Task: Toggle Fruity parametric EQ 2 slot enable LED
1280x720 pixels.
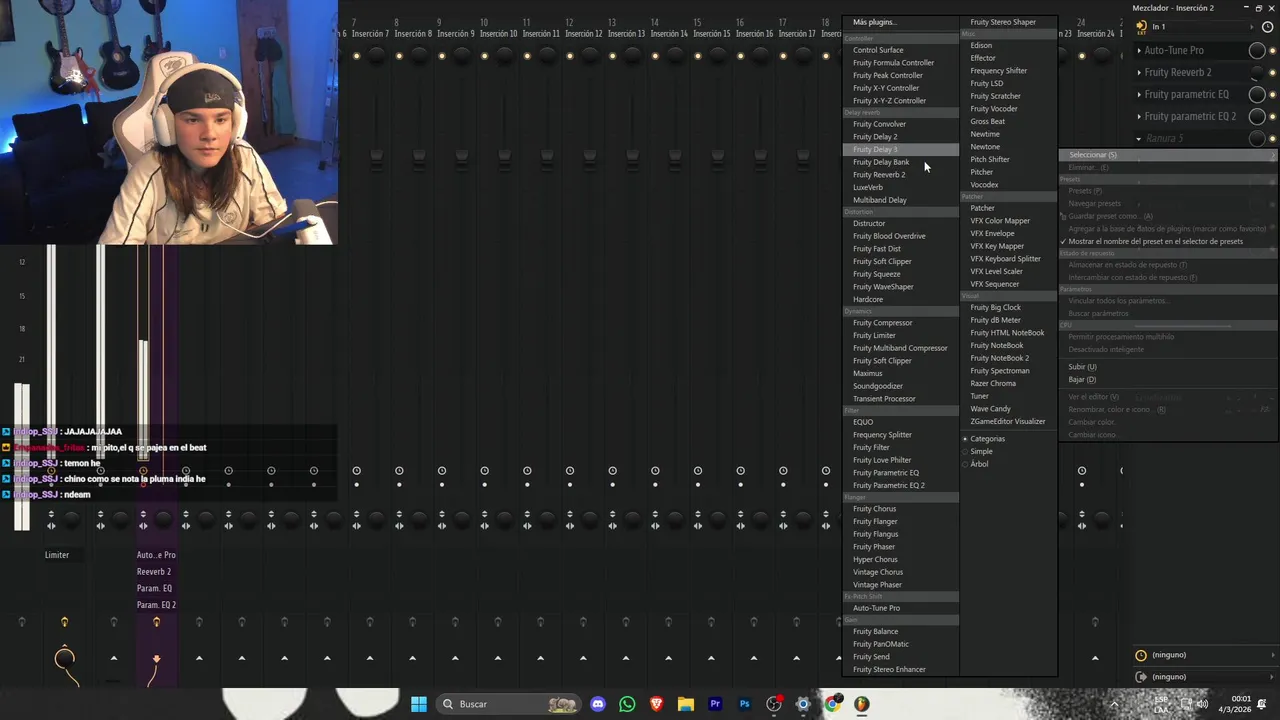Action: coord(1274,116)
